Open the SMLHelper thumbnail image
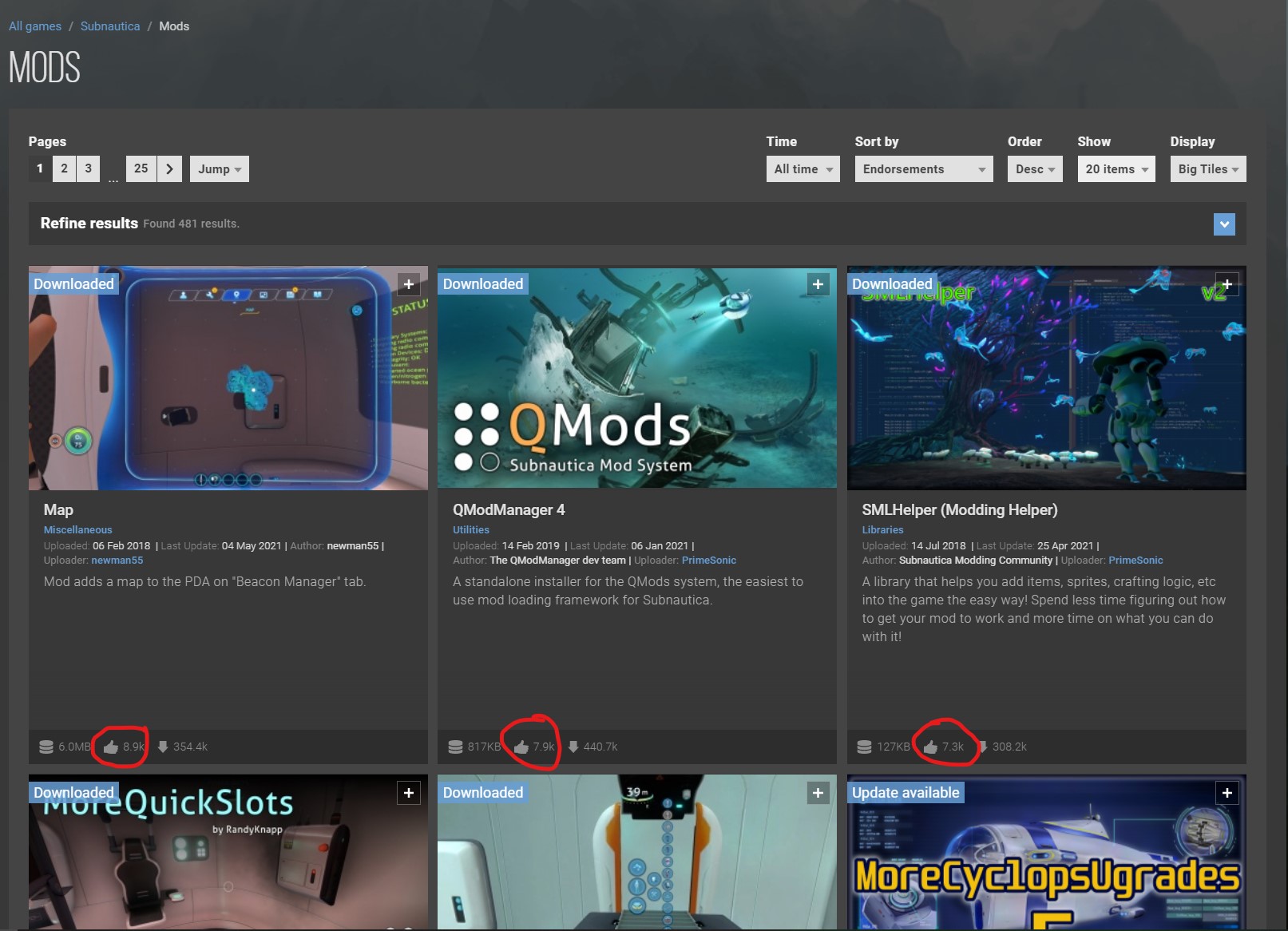The height and width of the screenshot is (931, 1288). [x=1047, y=378]
